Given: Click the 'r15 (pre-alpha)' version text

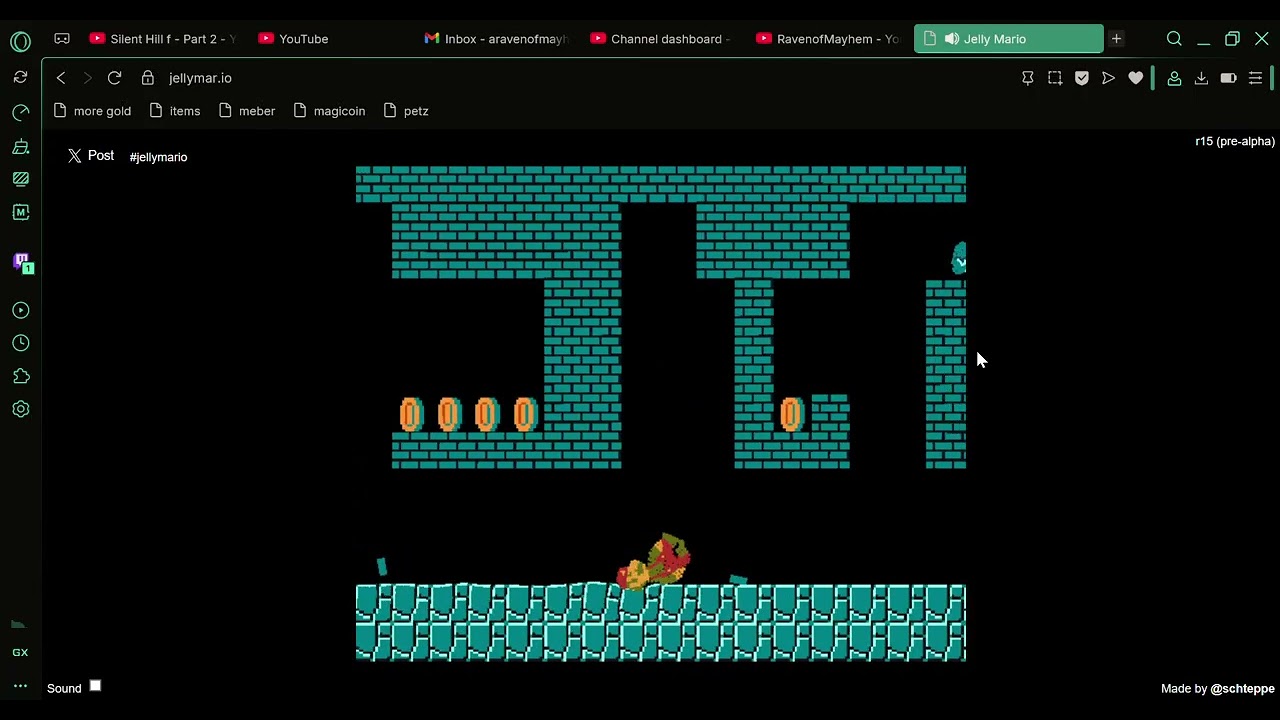Looking at the screenshot, I should (x=1235, y=141).
